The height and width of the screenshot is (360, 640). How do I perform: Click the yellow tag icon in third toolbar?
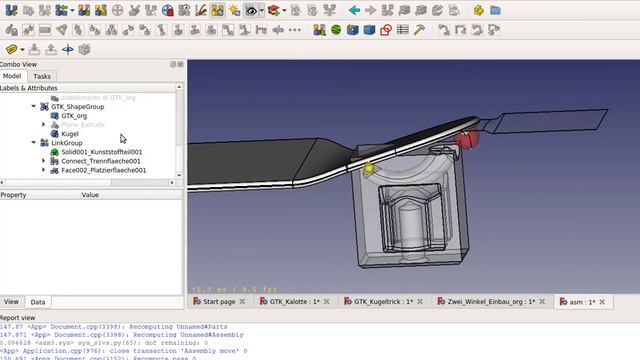click(11, 49)
